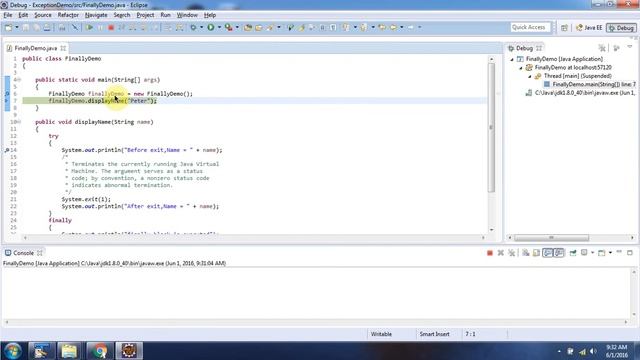
Task: Toggle Show Console on Standard Out change
Action: coord(548,253)
